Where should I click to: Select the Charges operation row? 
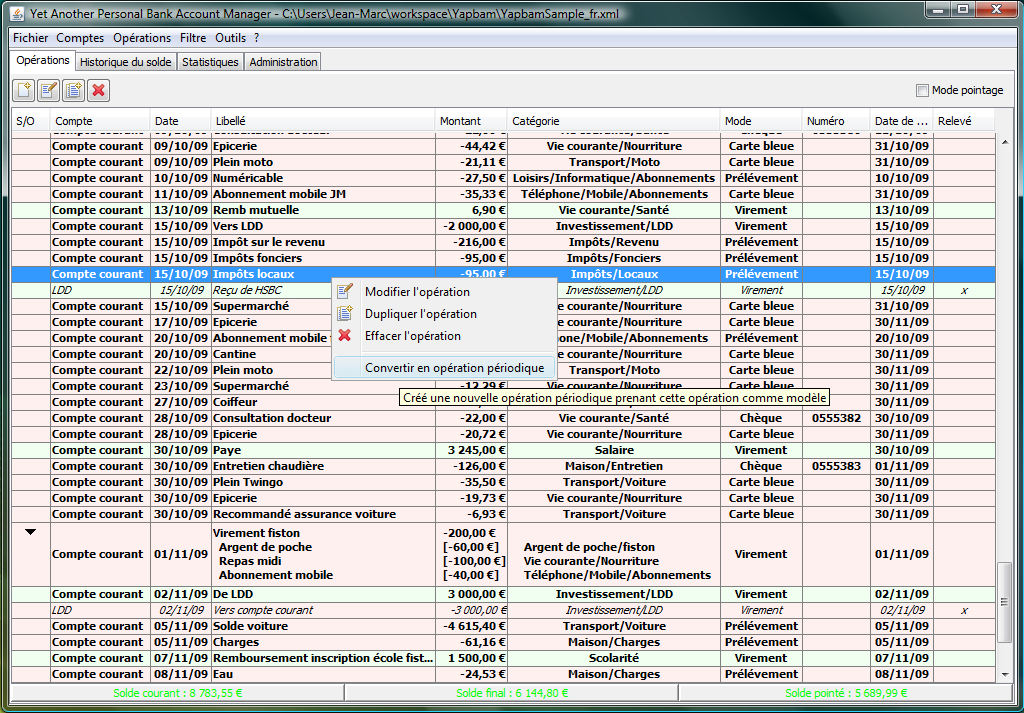pyautogui.click(x=503, y=642)
